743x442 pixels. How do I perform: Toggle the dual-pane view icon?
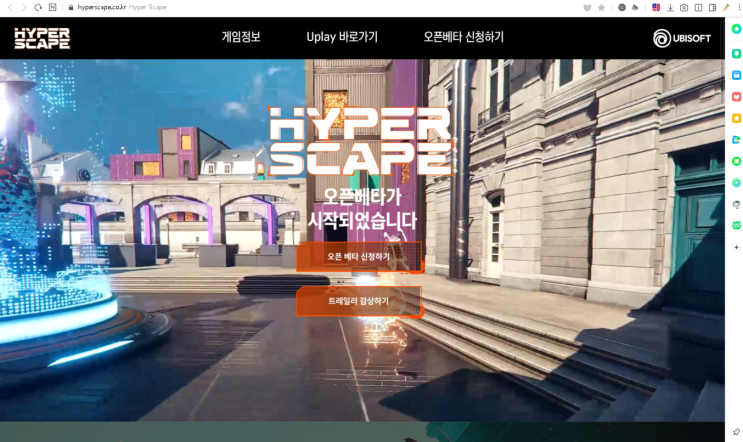click(x=698, y=7)
